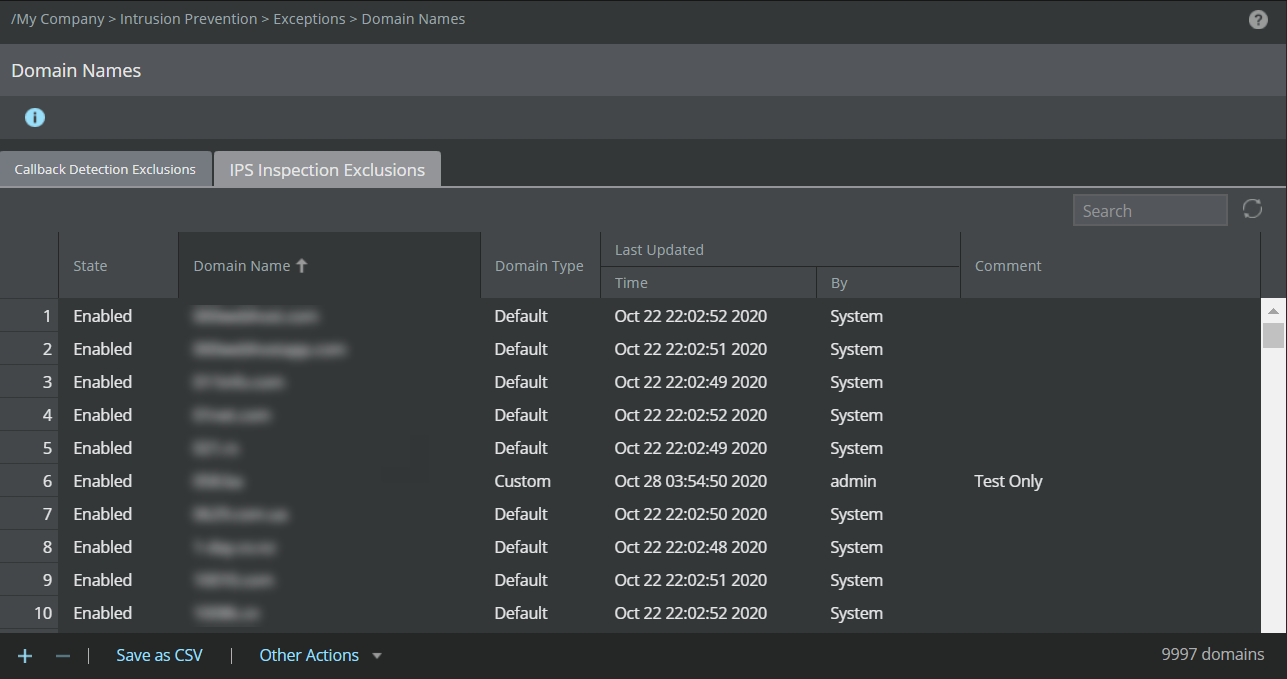Click 'Default' type in row 8

[x=521, y=547]
